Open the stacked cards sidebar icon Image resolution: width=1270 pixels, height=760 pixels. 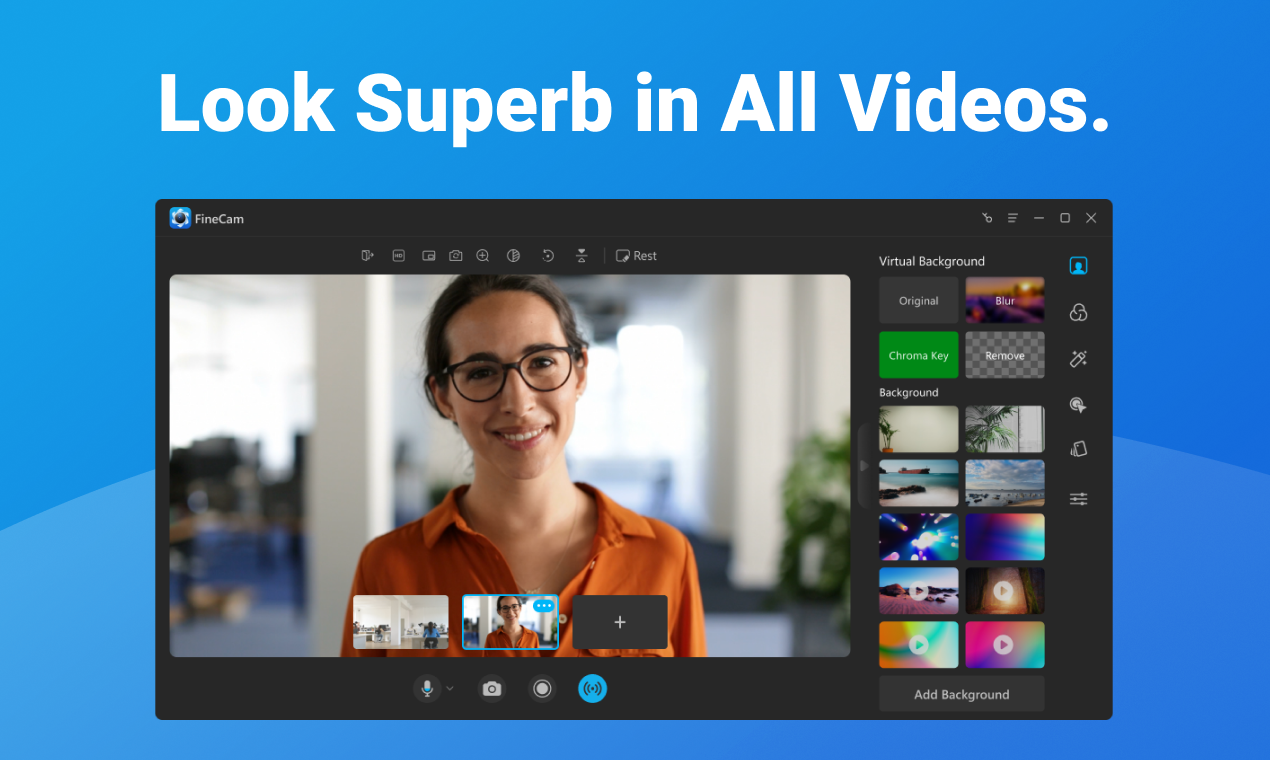click(1078, 449)
